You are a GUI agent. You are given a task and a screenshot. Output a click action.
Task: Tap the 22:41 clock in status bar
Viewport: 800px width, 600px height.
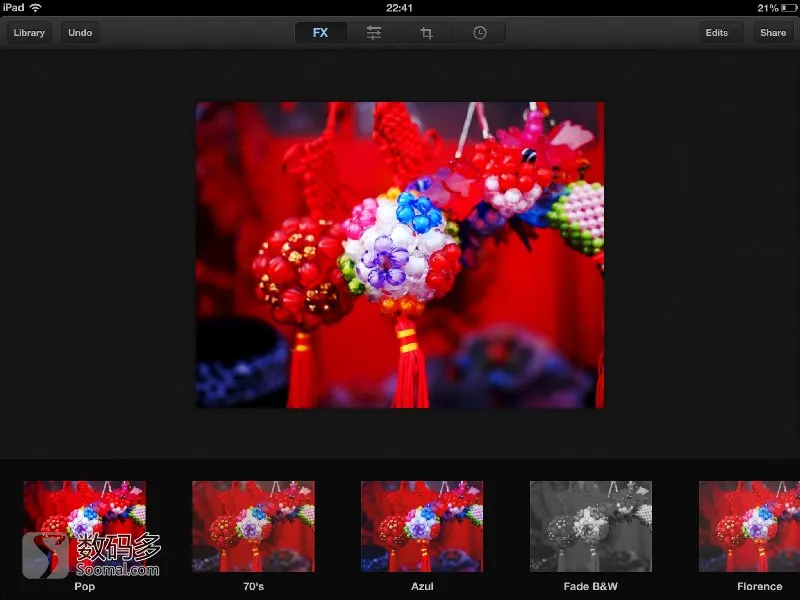(x=399, y=8)
